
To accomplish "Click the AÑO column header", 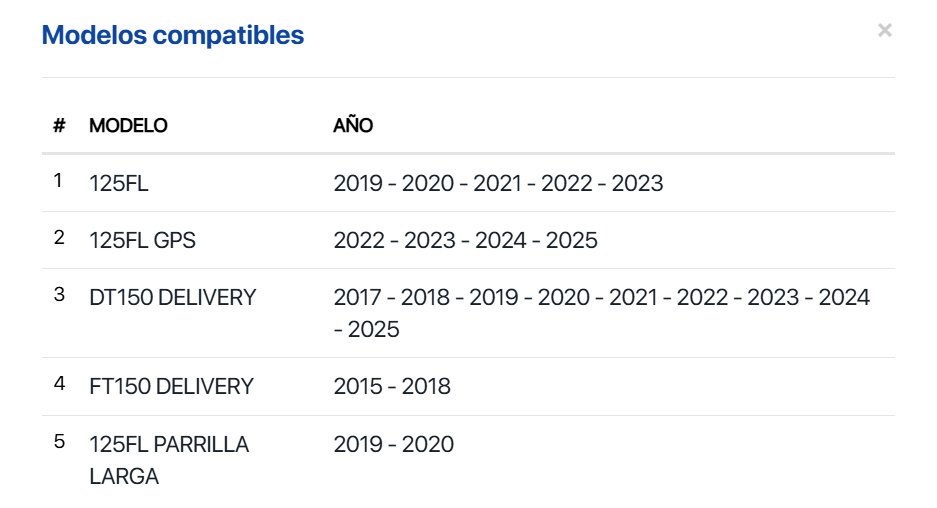I will point(353,126).
